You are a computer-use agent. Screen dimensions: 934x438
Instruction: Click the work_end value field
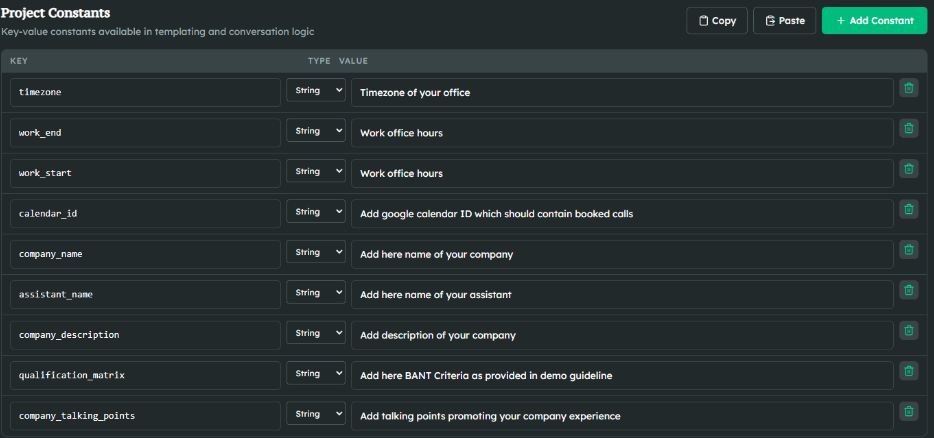click(621, 132)
